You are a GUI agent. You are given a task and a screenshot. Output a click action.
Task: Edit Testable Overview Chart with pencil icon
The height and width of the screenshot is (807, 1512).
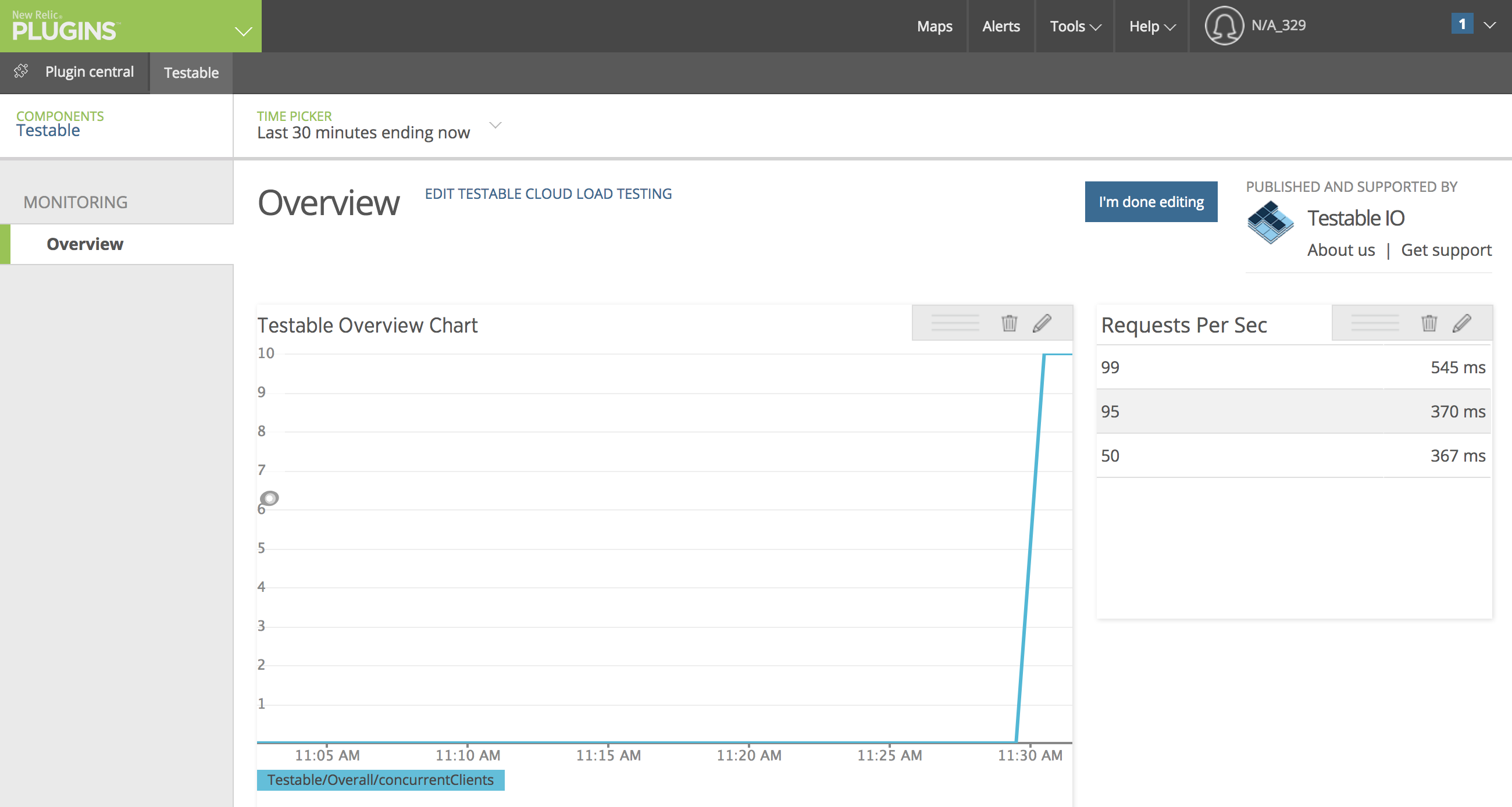[1042, 323]
